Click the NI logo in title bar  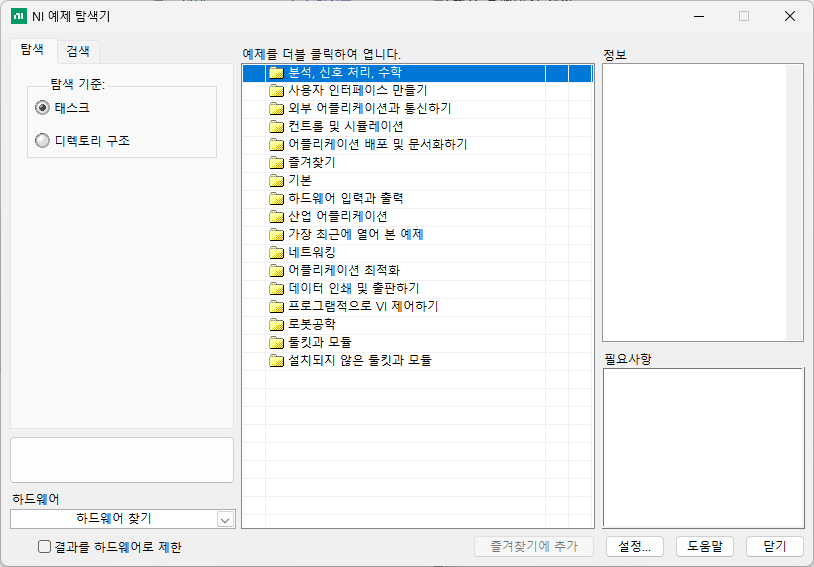tap(18, 16)
